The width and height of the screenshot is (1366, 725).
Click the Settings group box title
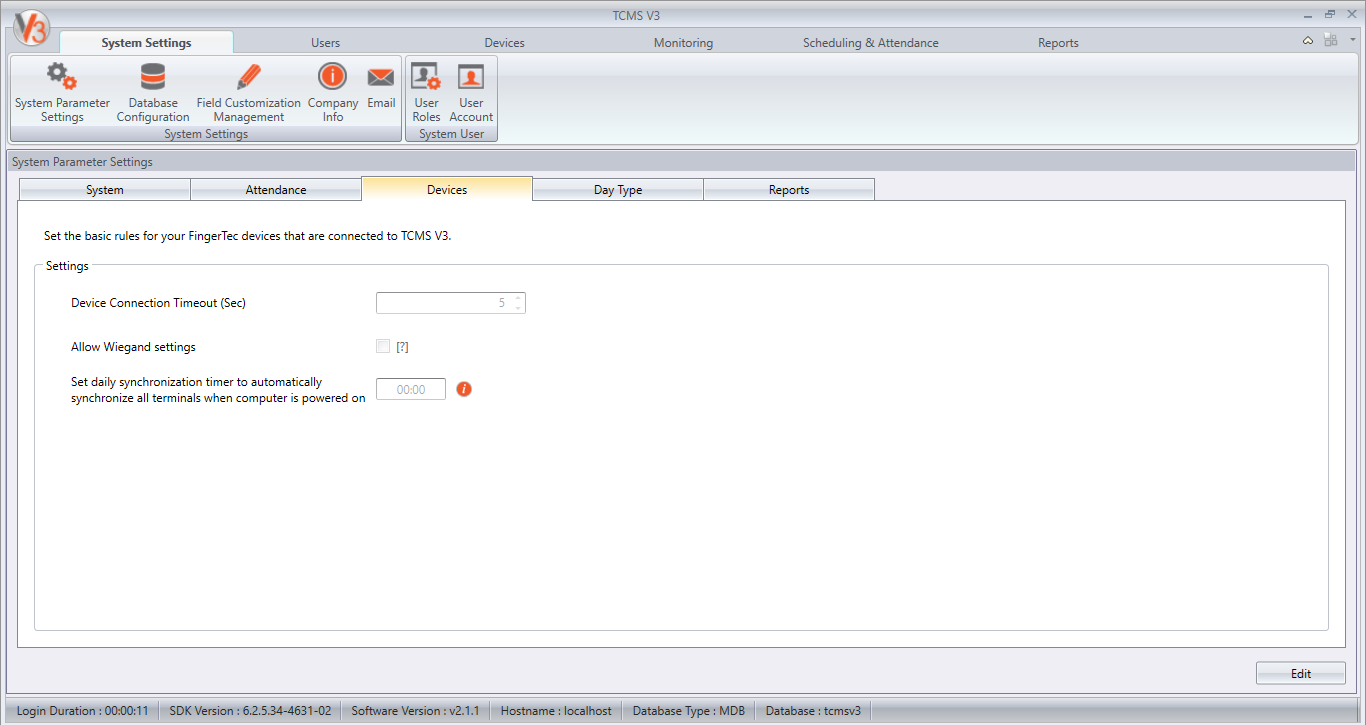[x=67, y=266]
